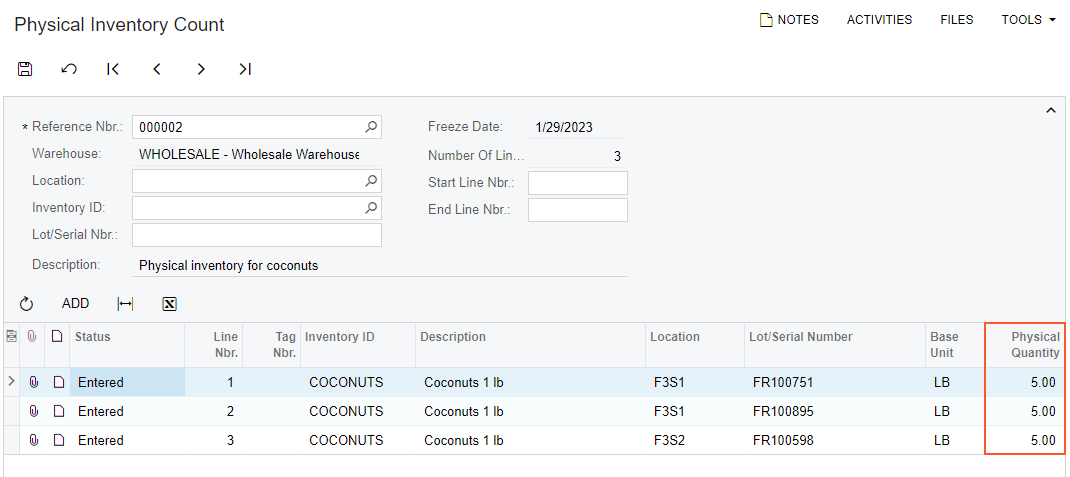The height and width of the screenshot is (477, 1070).
Task: Open the Activities menu item
Action: (879, 20)
